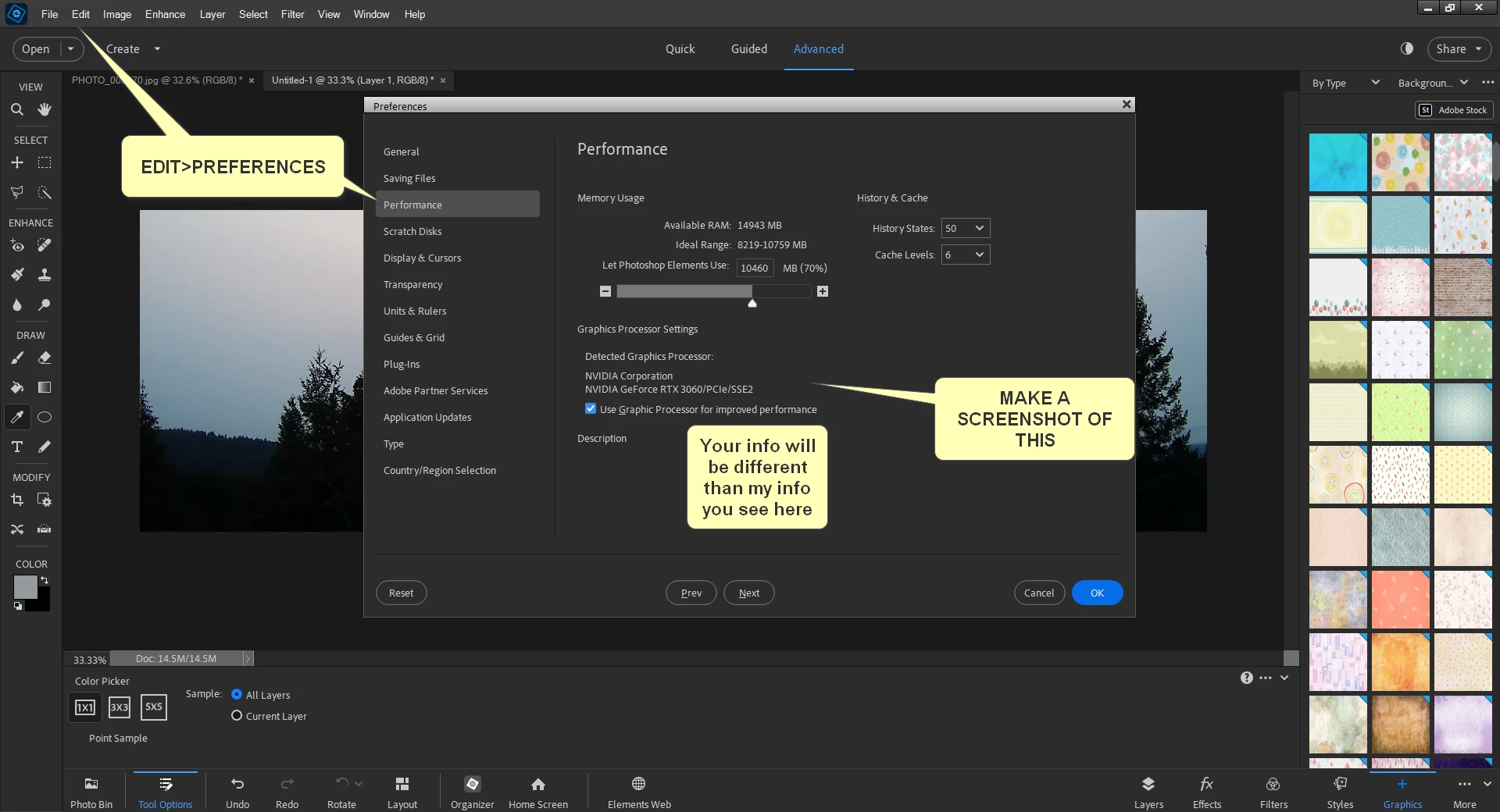
Task: Select the Blur tool
Action: tap(16, 304)
